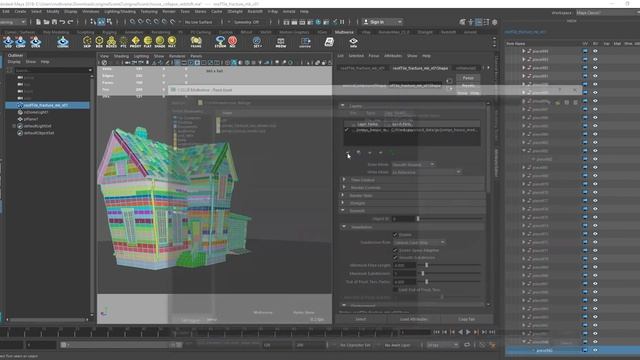Select pPlane1 in the Outliner
Viewport: 640px width, 360px height.
click(x=31, y=119)
